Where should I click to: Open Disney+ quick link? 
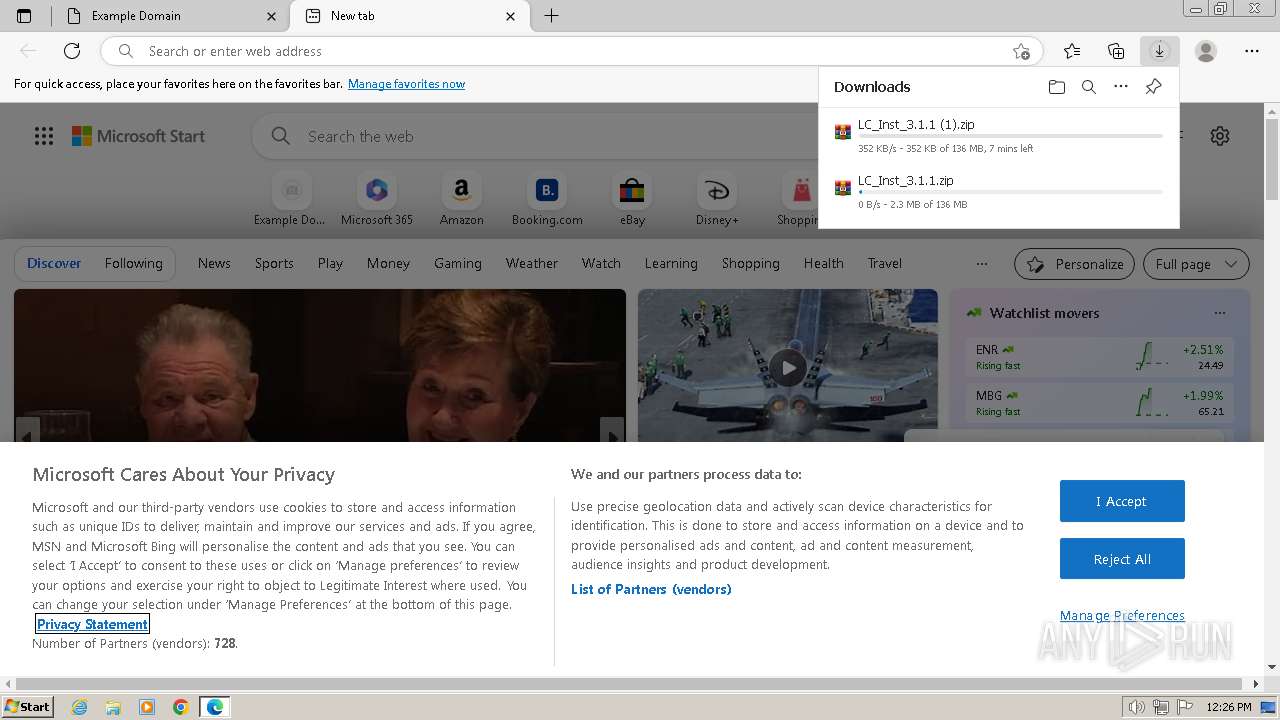[x=717, y=199]
